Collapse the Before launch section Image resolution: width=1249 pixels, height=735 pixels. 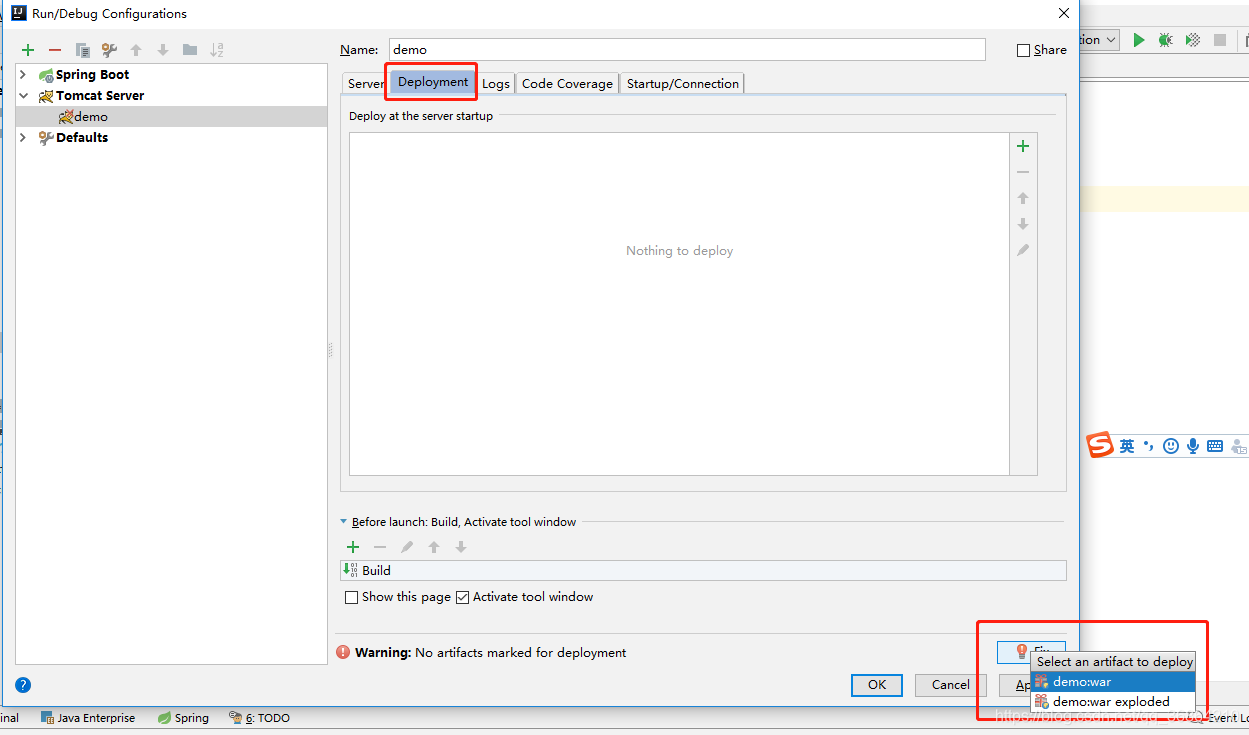tap(344, 522)
